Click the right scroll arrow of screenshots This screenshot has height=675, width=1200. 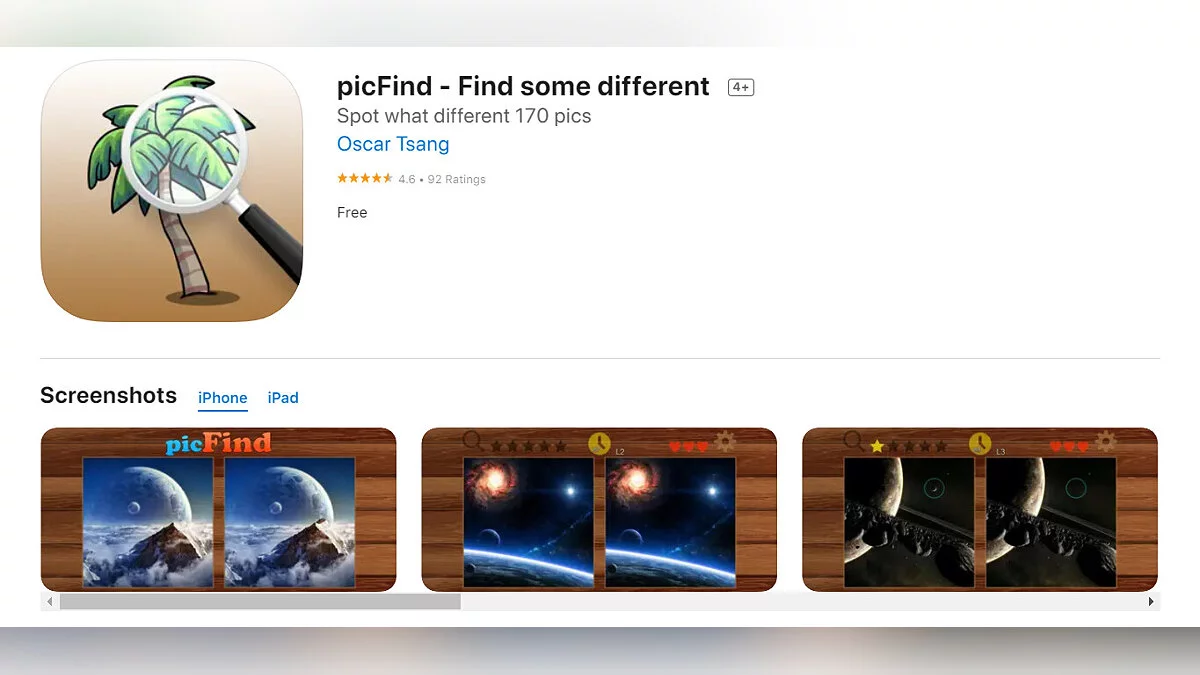coord(1151,602)
